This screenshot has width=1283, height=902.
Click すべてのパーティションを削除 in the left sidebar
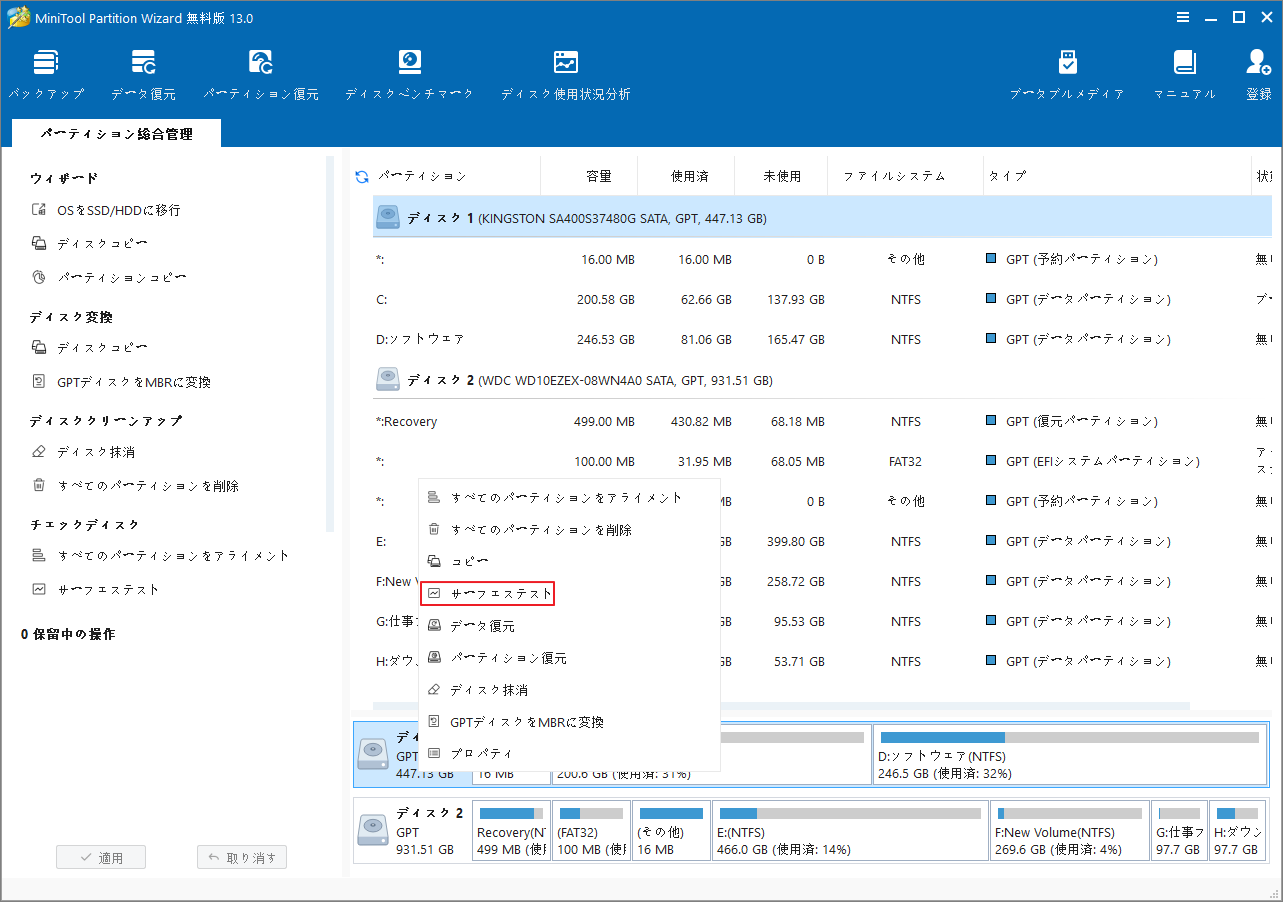[147, 486]
